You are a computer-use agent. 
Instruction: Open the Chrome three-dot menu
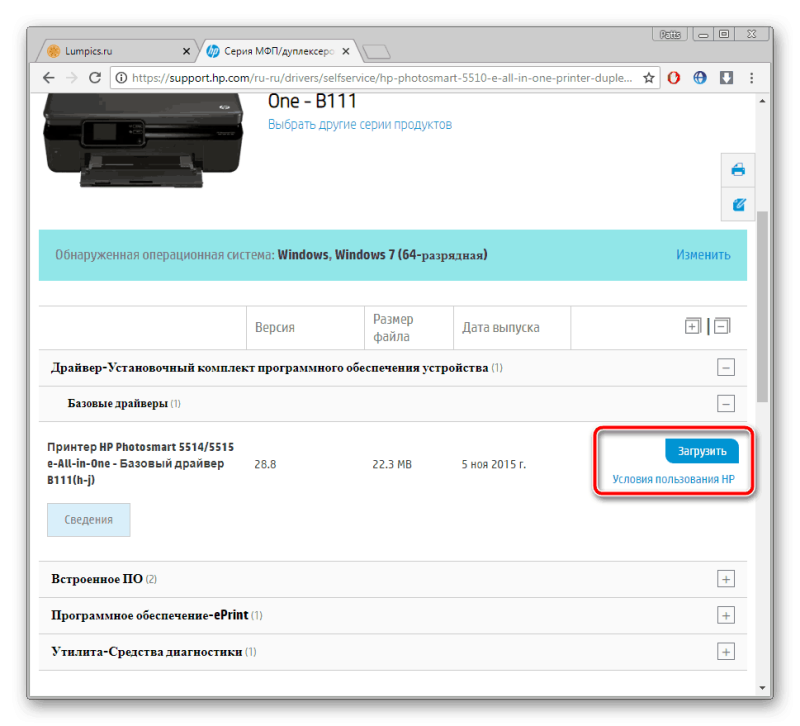pos(752,78)
